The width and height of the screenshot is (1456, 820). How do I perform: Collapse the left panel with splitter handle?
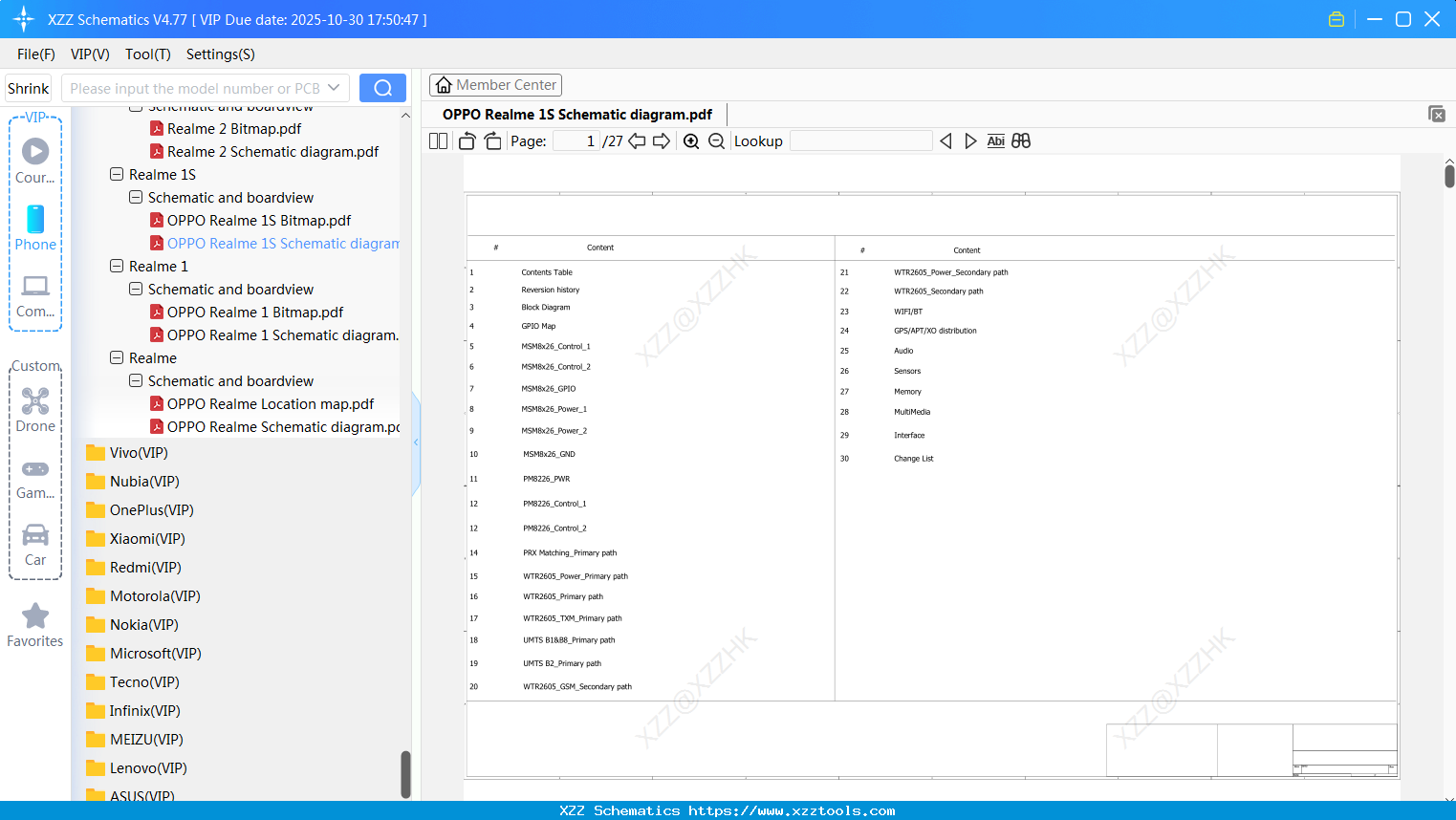click(x=416, y=442)
